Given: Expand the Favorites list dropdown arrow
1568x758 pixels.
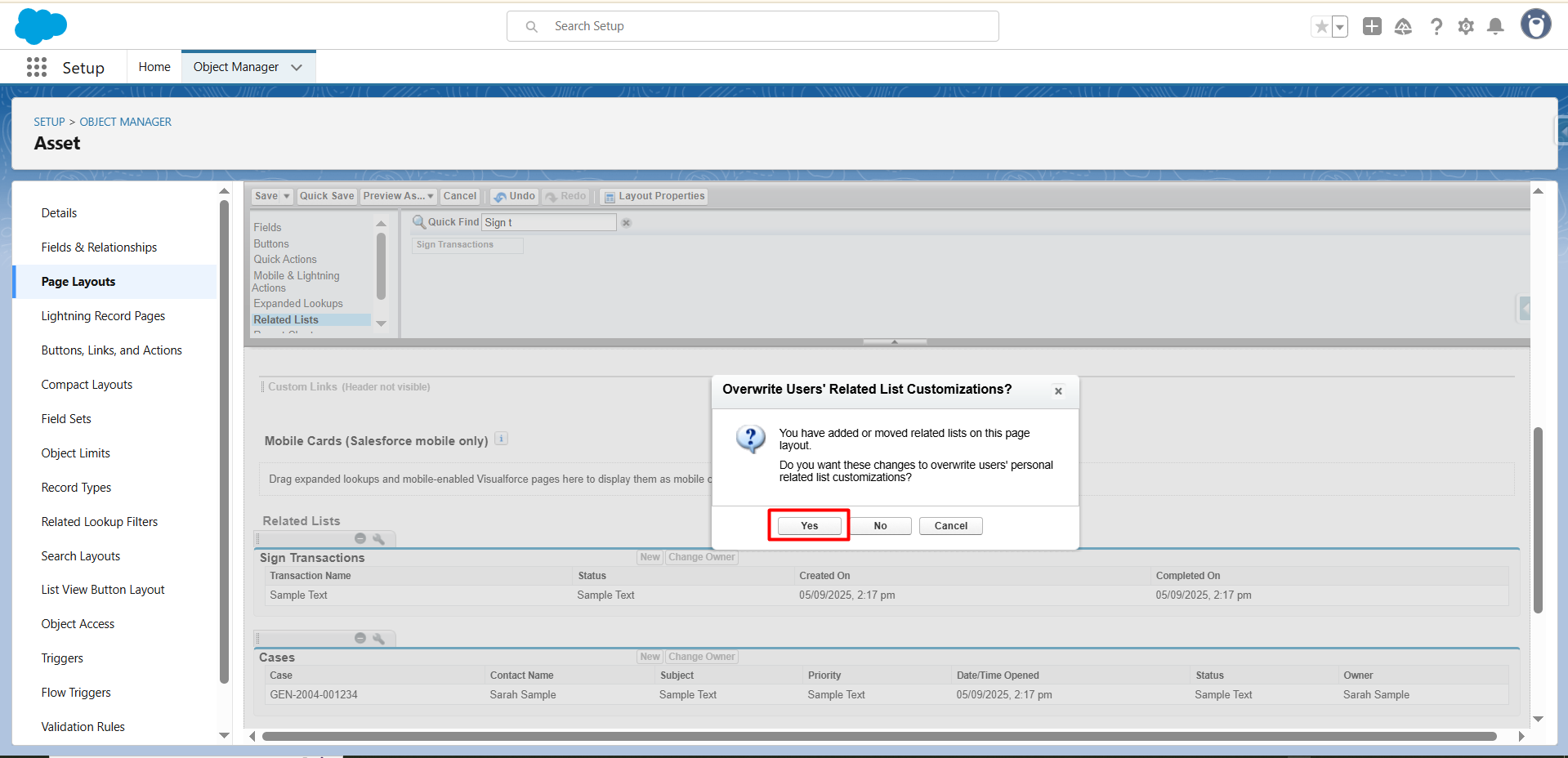Looking at the screenshot, I should click(1340, 27).
